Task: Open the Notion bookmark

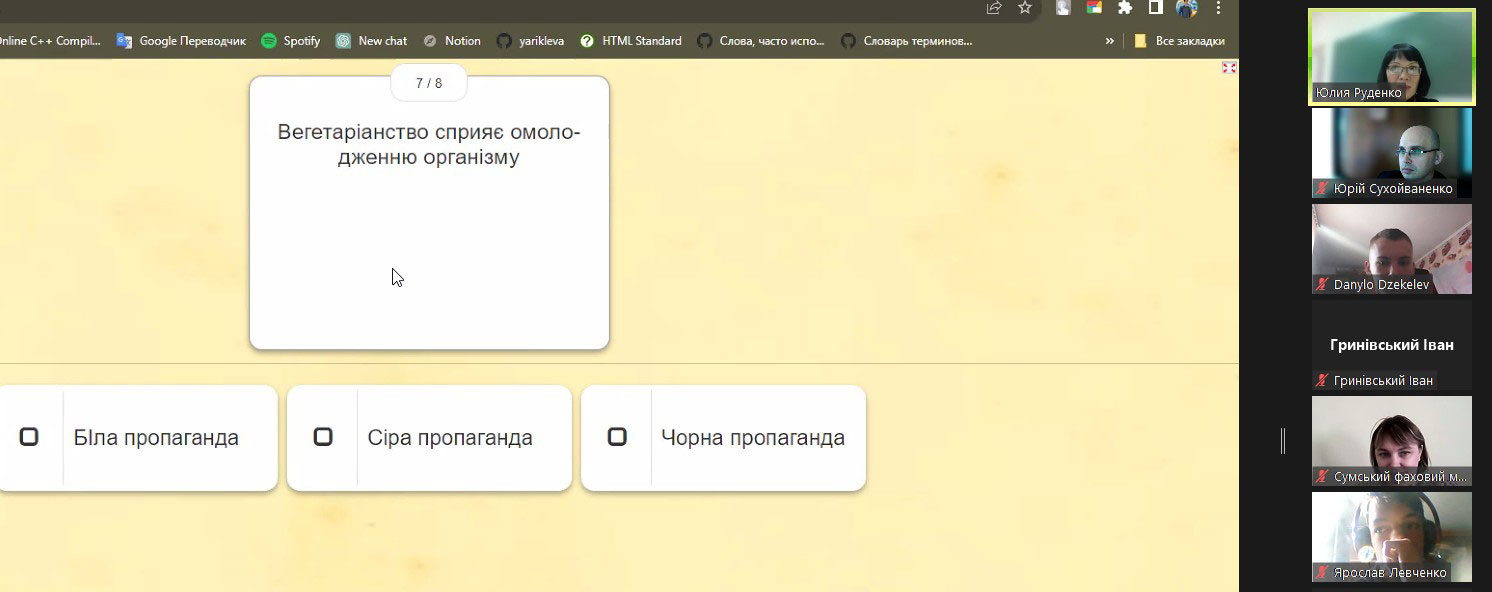Action: (x=452, y=41)
